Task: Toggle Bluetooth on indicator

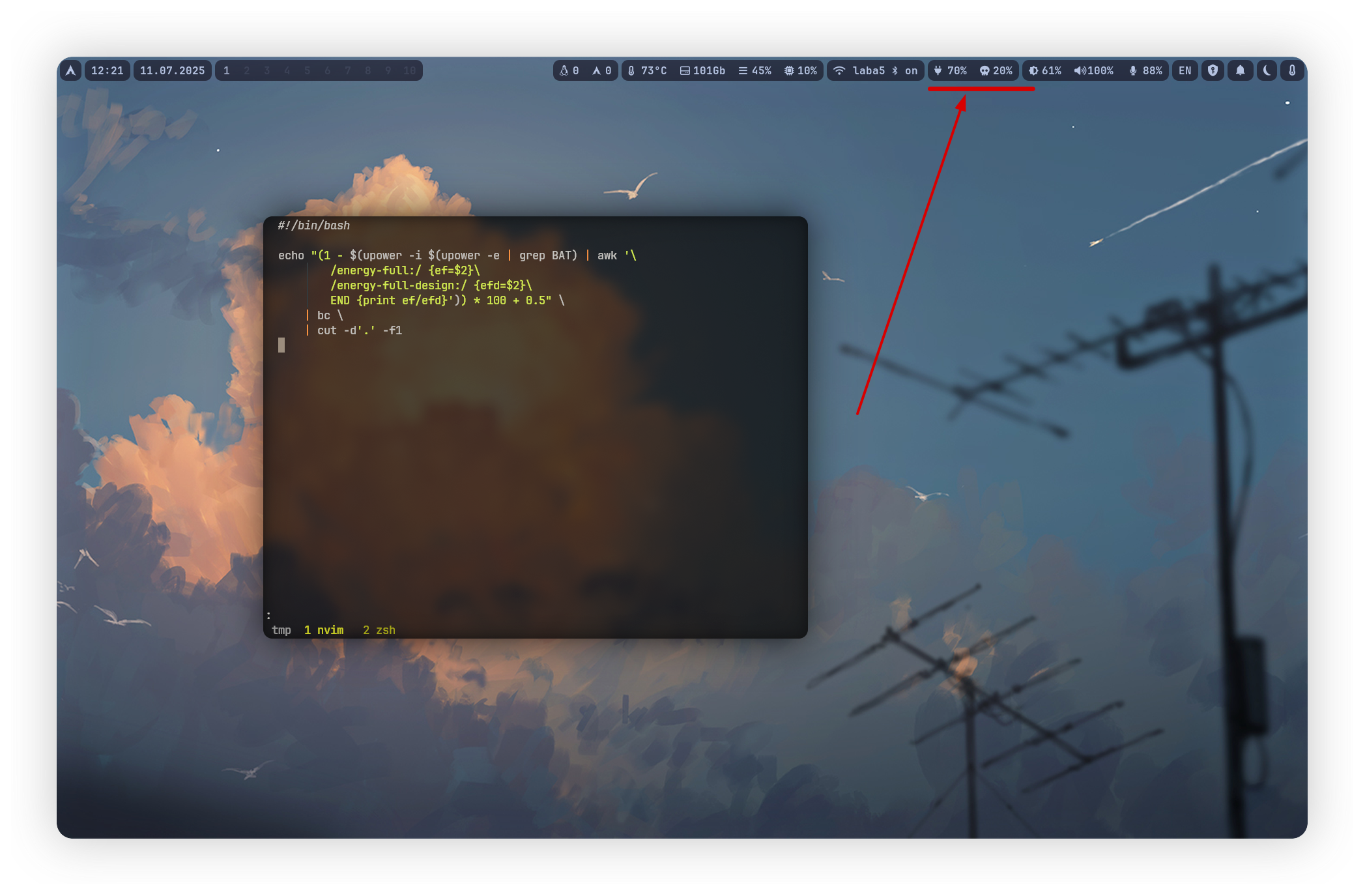Action: click(904, 70)
